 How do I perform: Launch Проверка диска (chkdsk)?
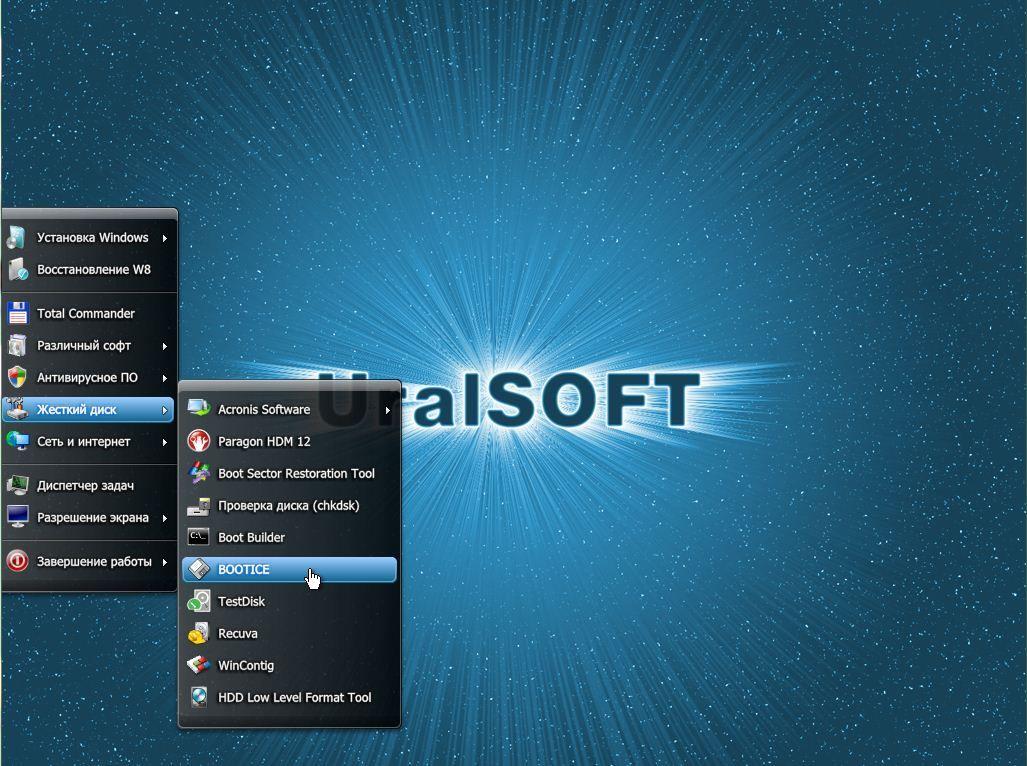pyautogui.click(x=288, y=505)
